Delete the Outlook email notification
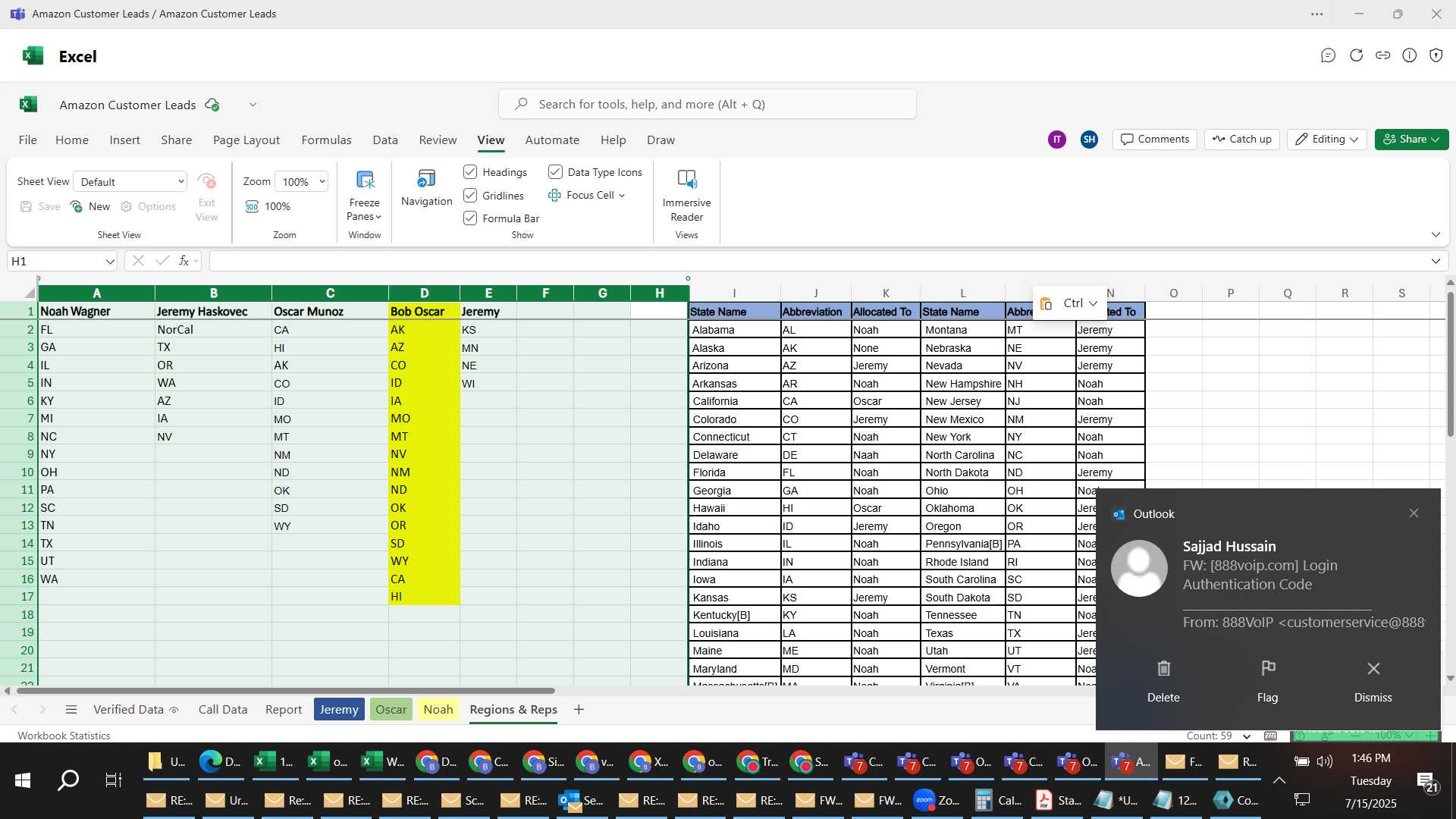The height and width of the screenshot is (819, 1456). point(1163,681)
